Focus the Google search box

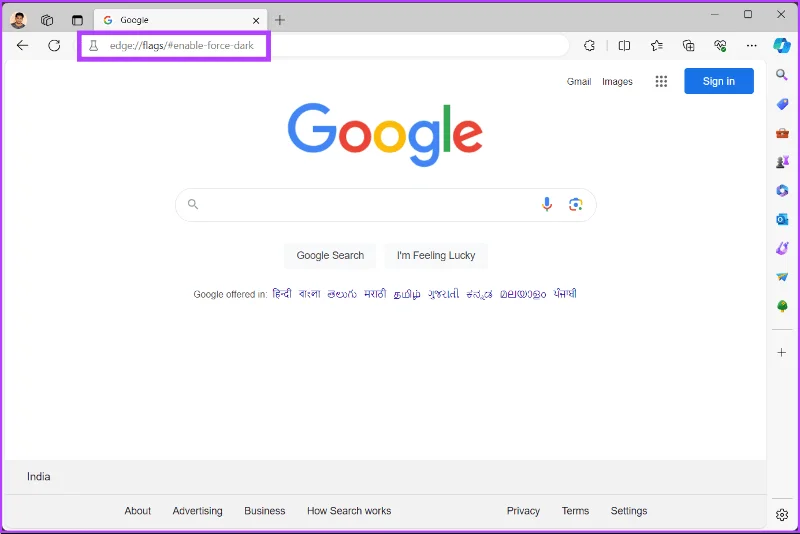(x=386, y=205)
